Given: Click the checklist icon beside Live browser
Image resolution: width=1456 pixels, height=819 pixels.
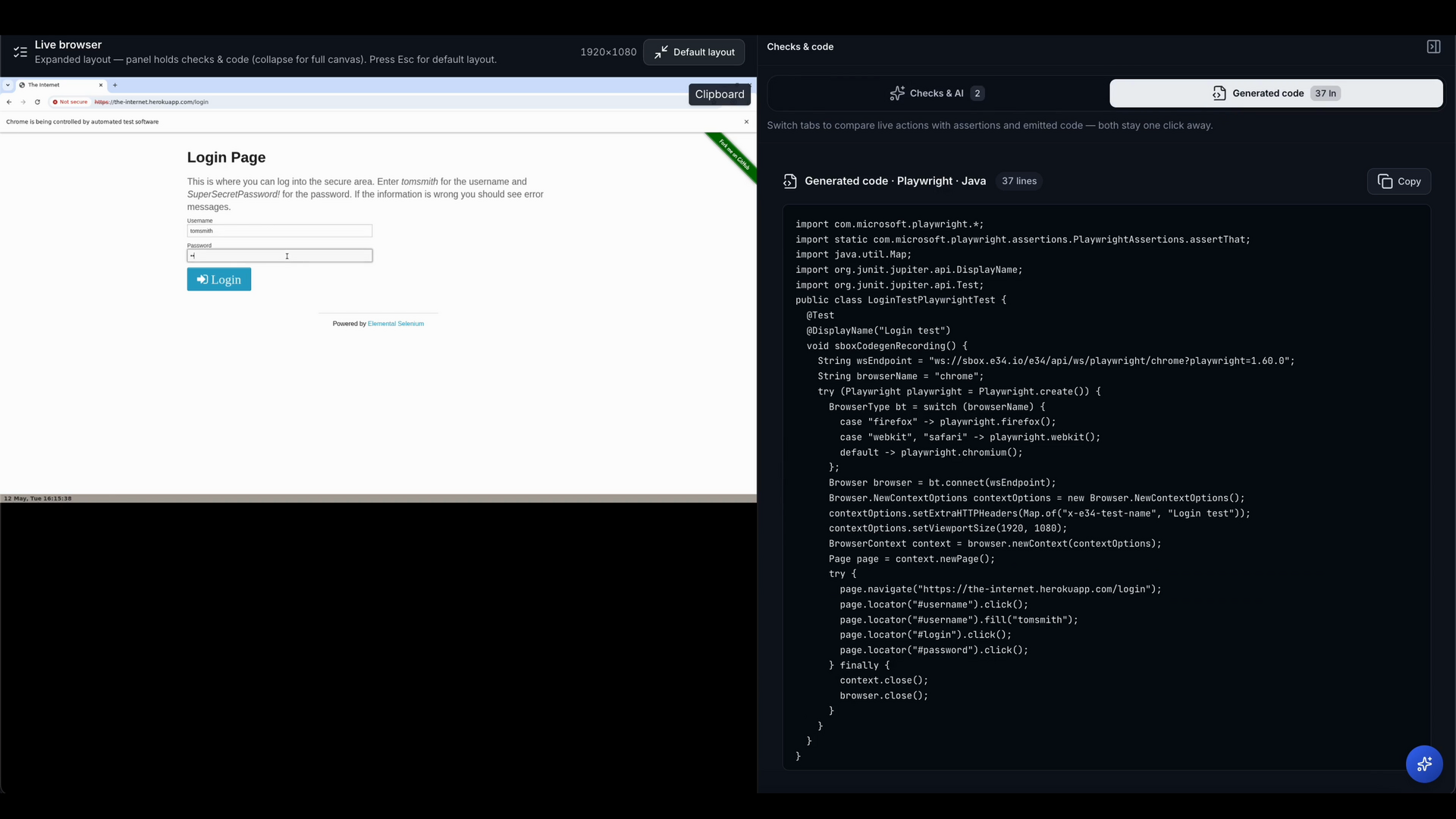Looking at the screenshot, I should click(20, 52).
